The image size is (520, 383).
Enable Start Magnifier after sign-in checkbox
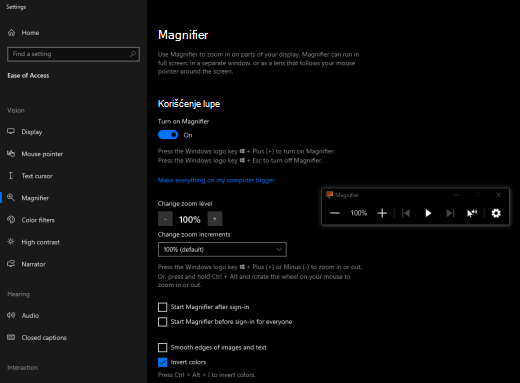point(162,307)
